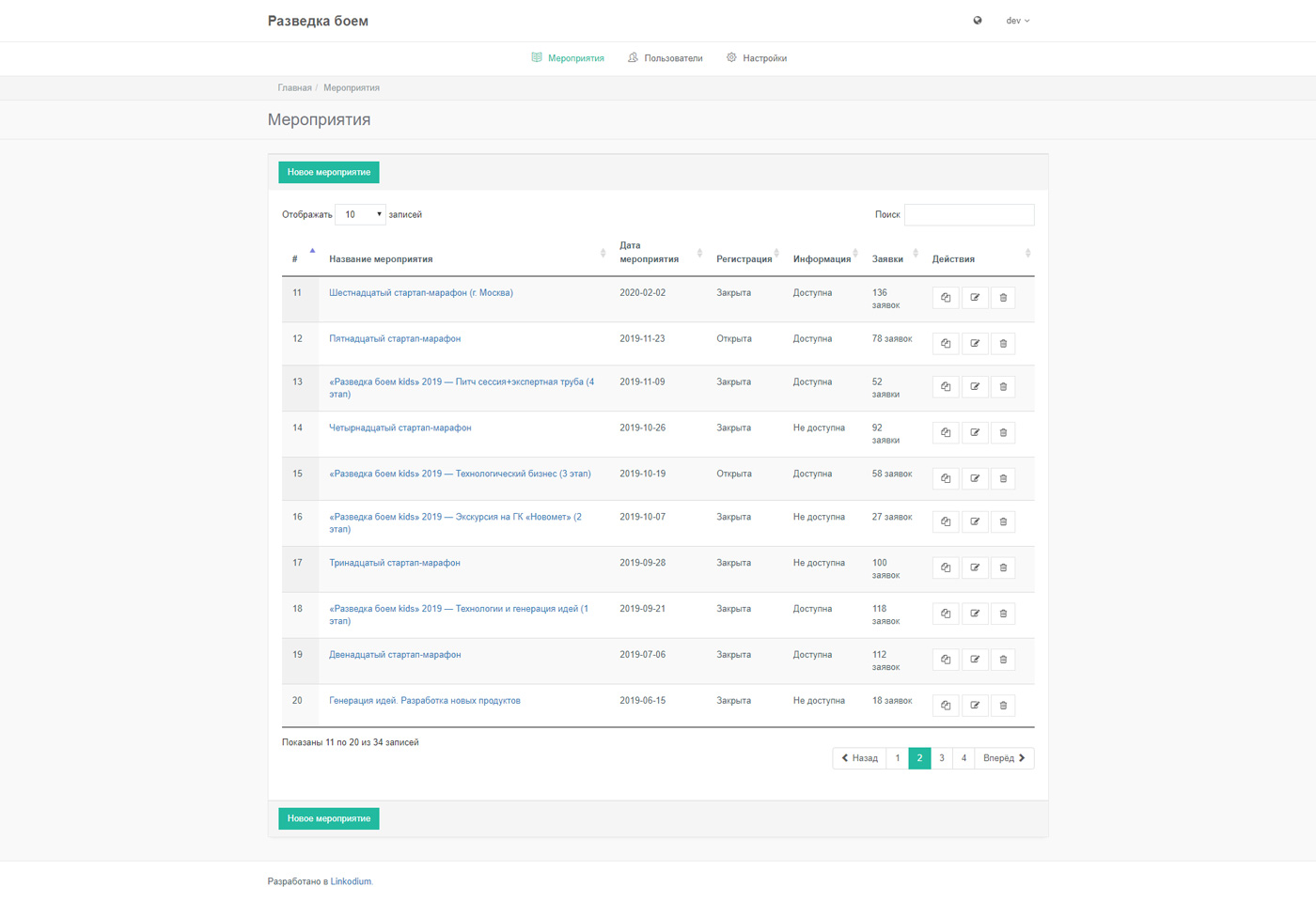Screen dimensions: 1316x902
Task: Click the globe language icon in header
Action: pos(978,21)
